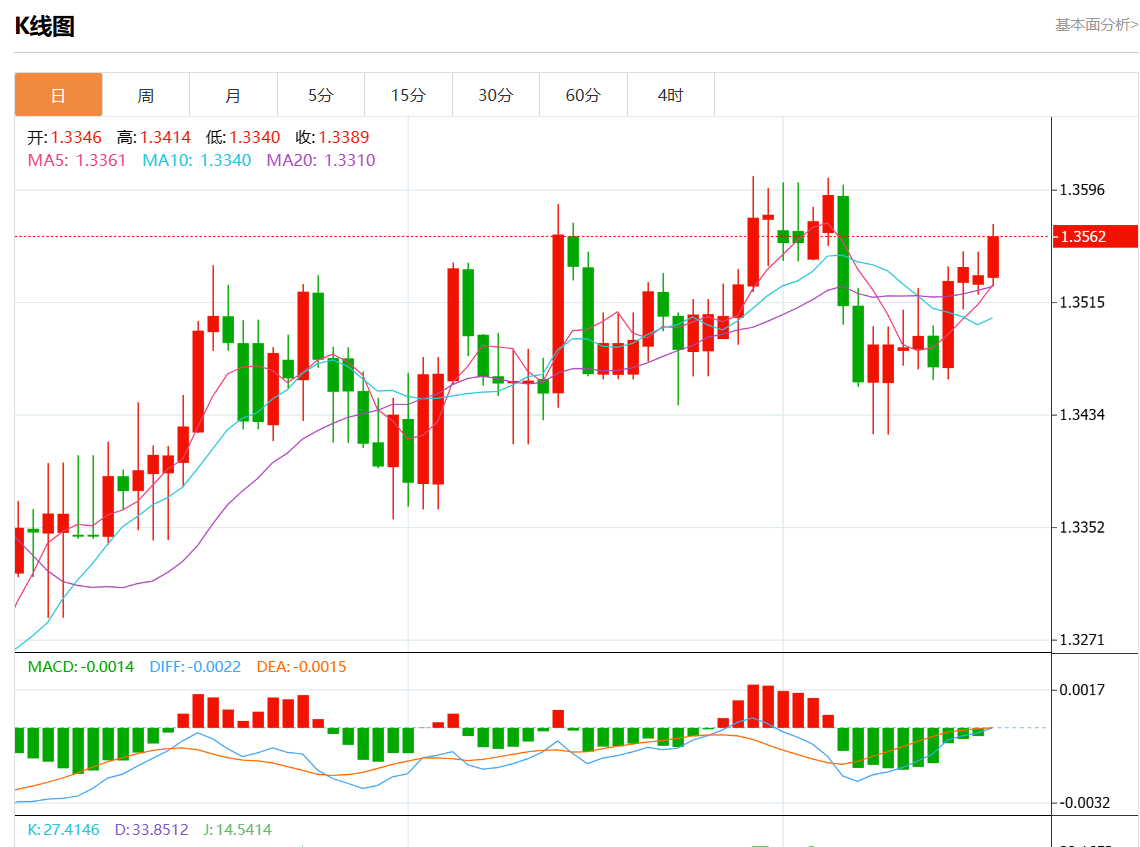This screenshot has height=847, width=1140.
Task: Click the DEA:-0.0015 label
Action: click(301, 667)
